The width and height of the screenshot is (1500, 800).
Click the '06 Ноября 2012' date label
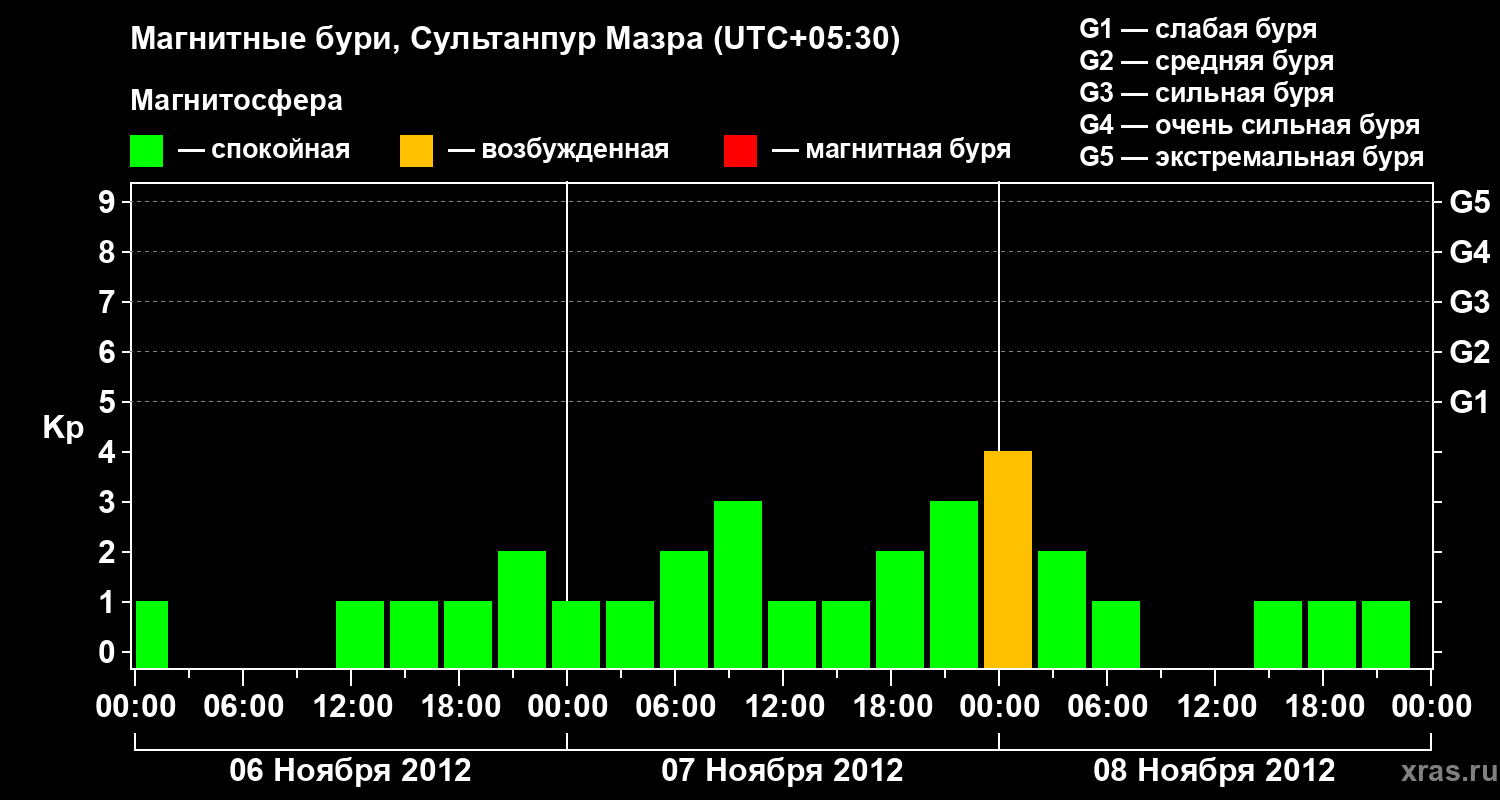click(350, 771)
